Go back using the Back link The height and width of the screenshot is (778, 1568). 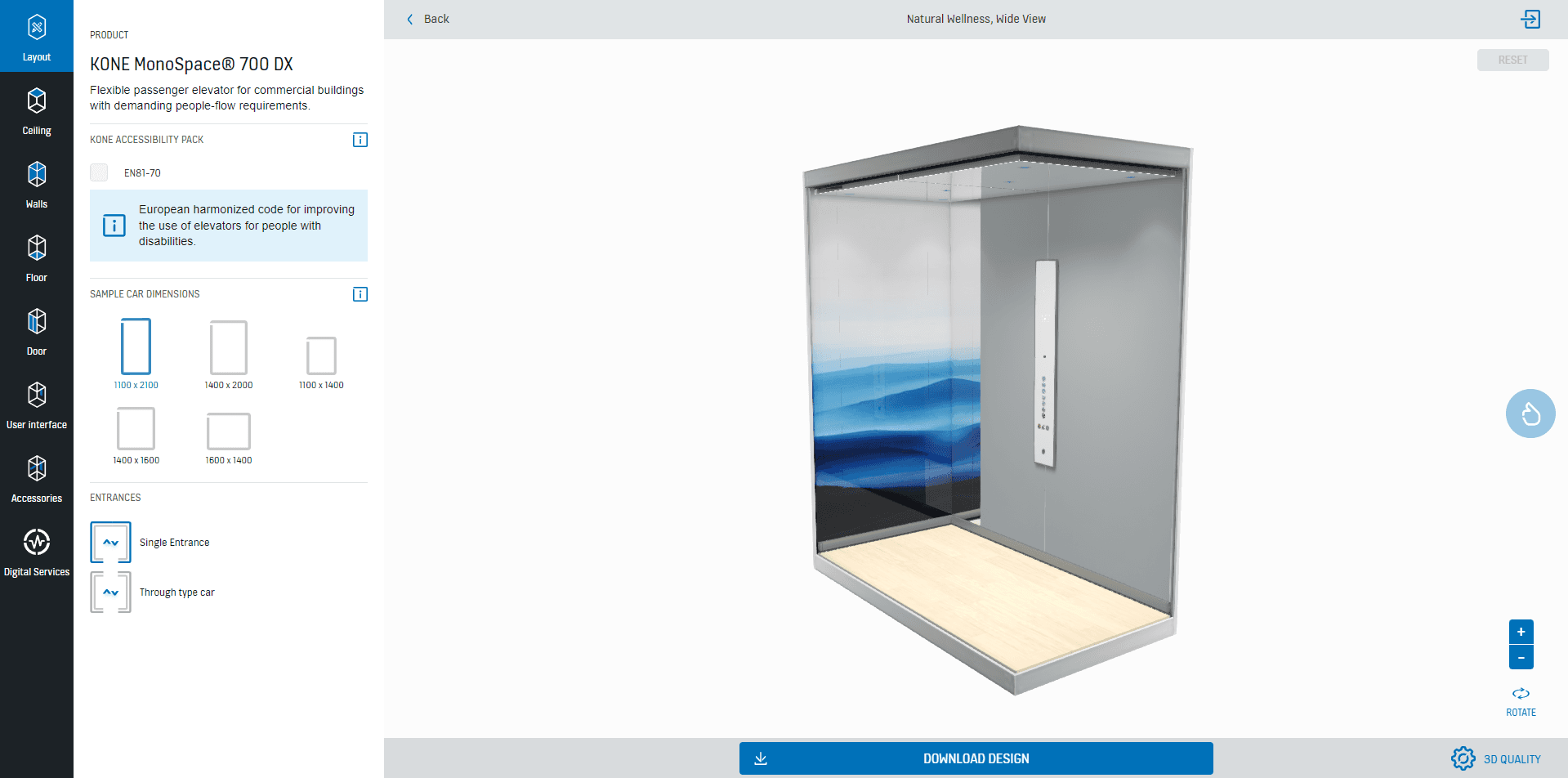pos(428,19)
